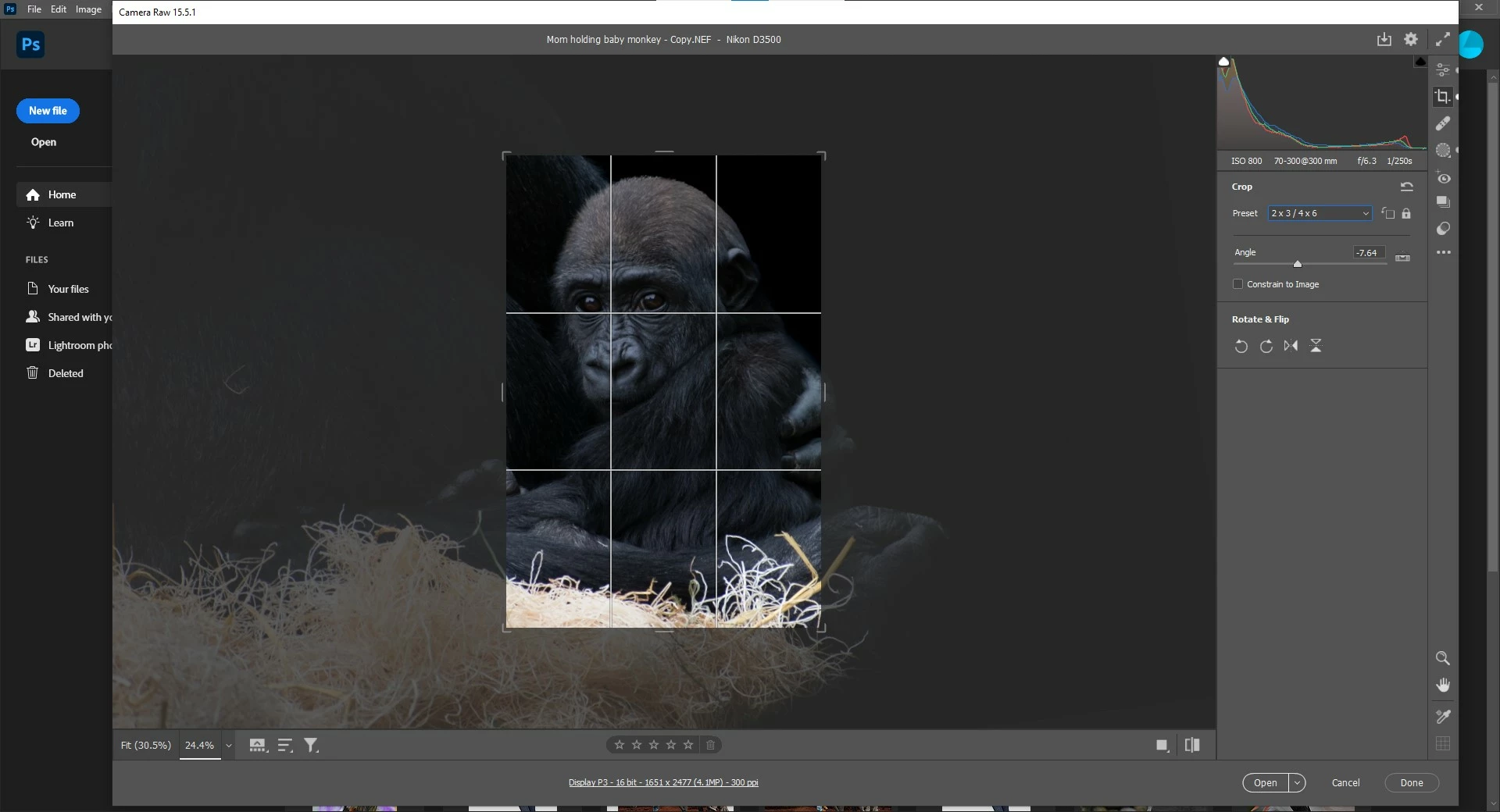Open the File menu
The height and width of the screenshot is (812, 1500).
pos(34,9)
